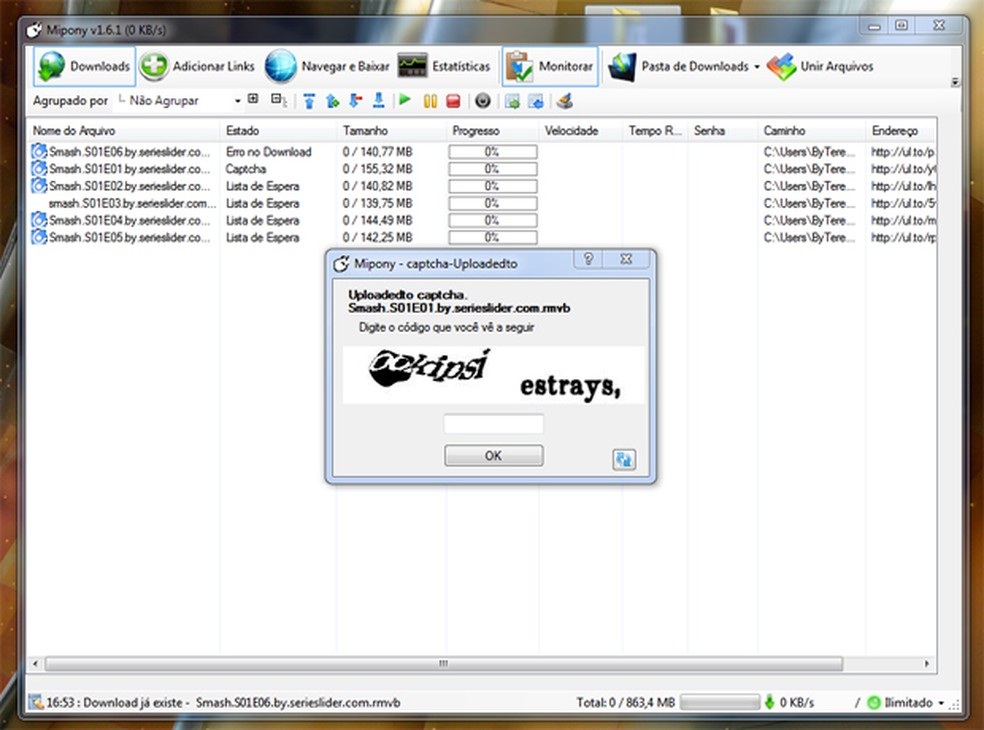Stop downloads with red stop icon

(453, 100)
